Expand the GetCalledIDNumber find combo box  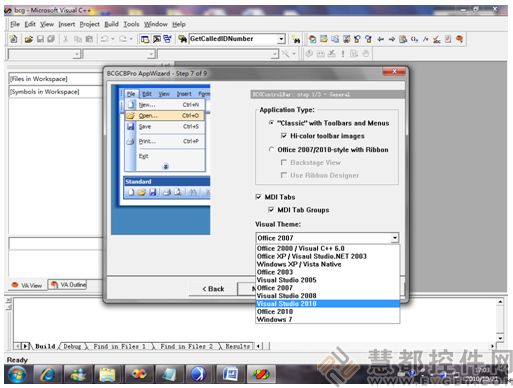(281, 39)
